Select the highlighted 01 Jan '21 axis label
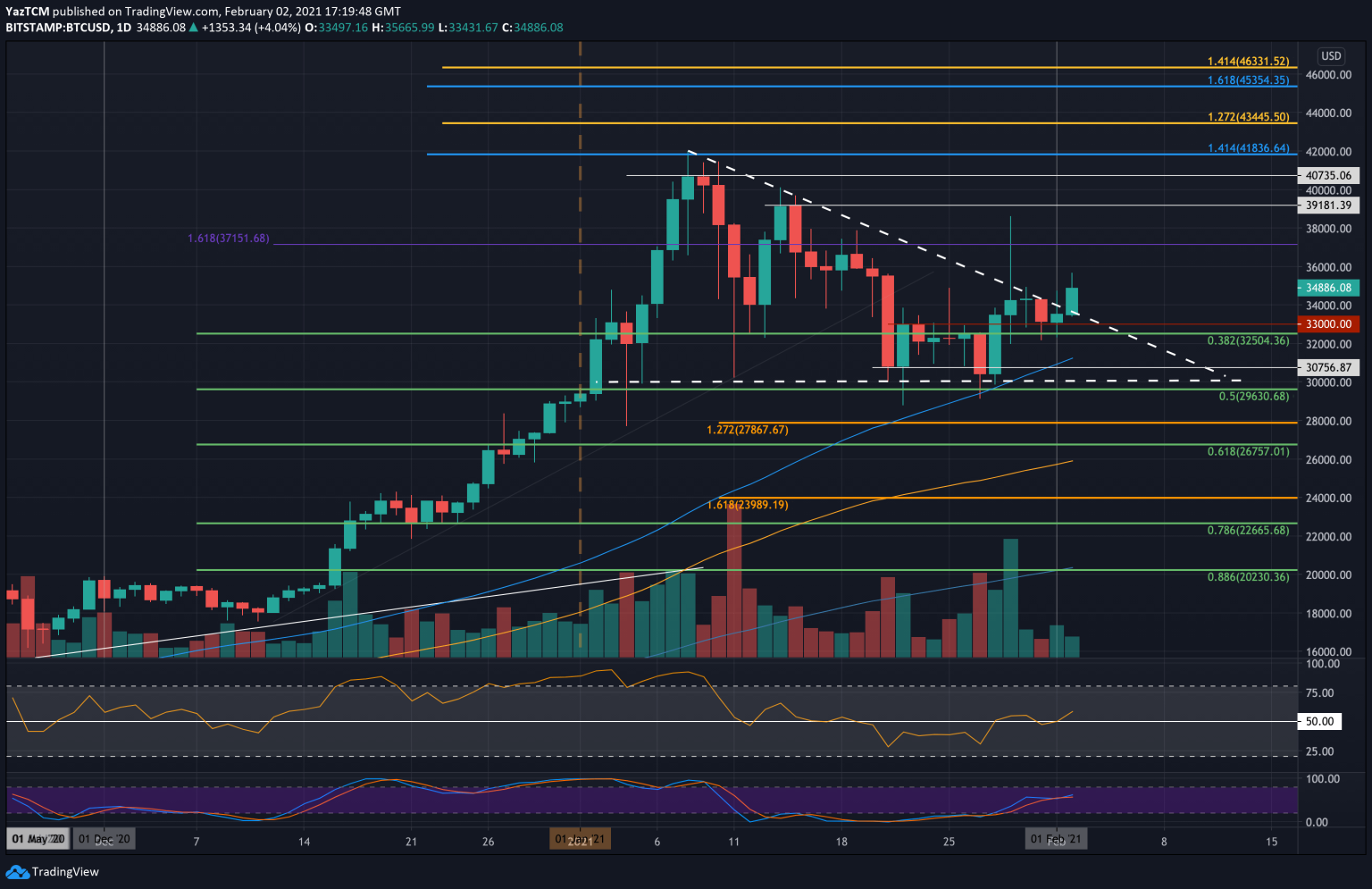The image size is (1372, 889). (580, 839)
